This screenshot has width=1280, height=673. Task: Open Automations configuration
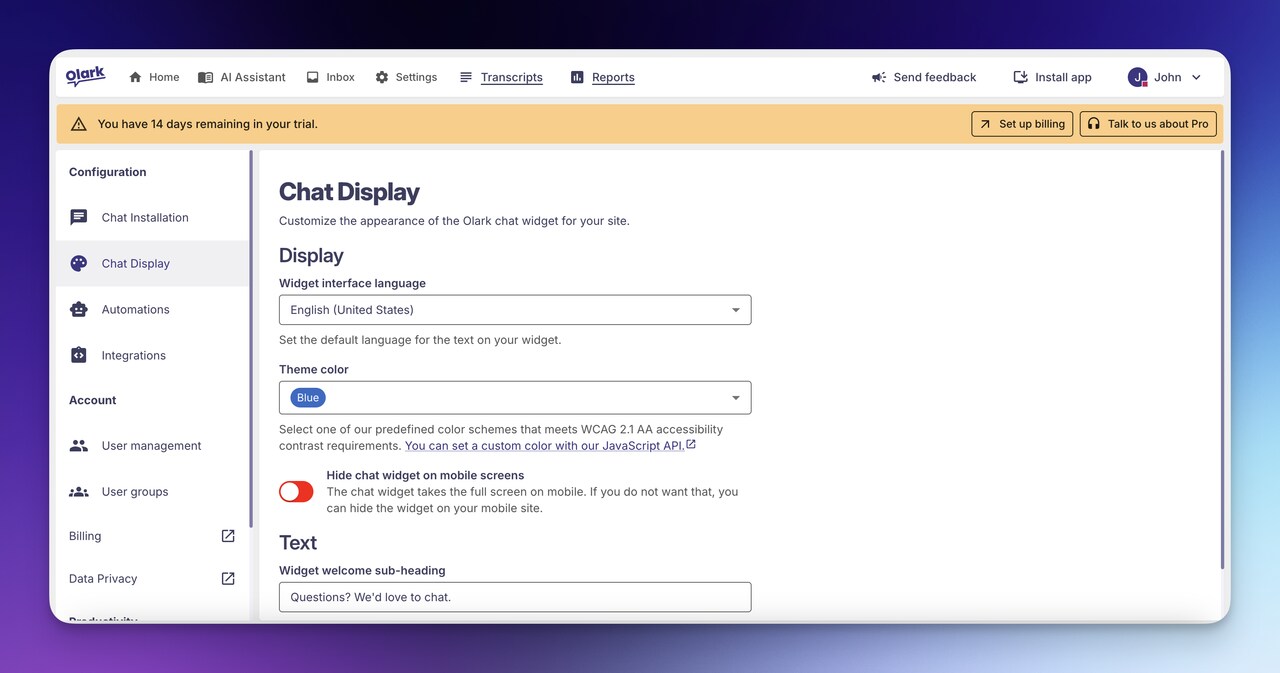[x=134, y=309]
